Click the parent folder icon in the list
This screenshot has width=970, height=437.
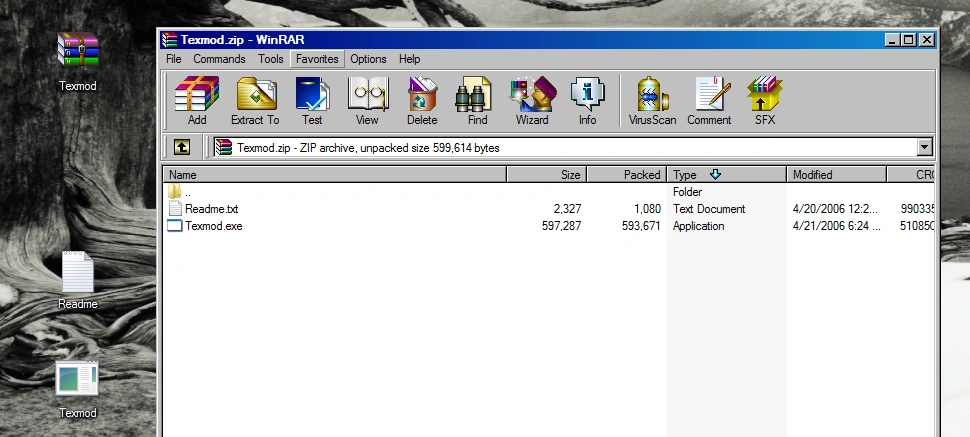tap(175, 192)
